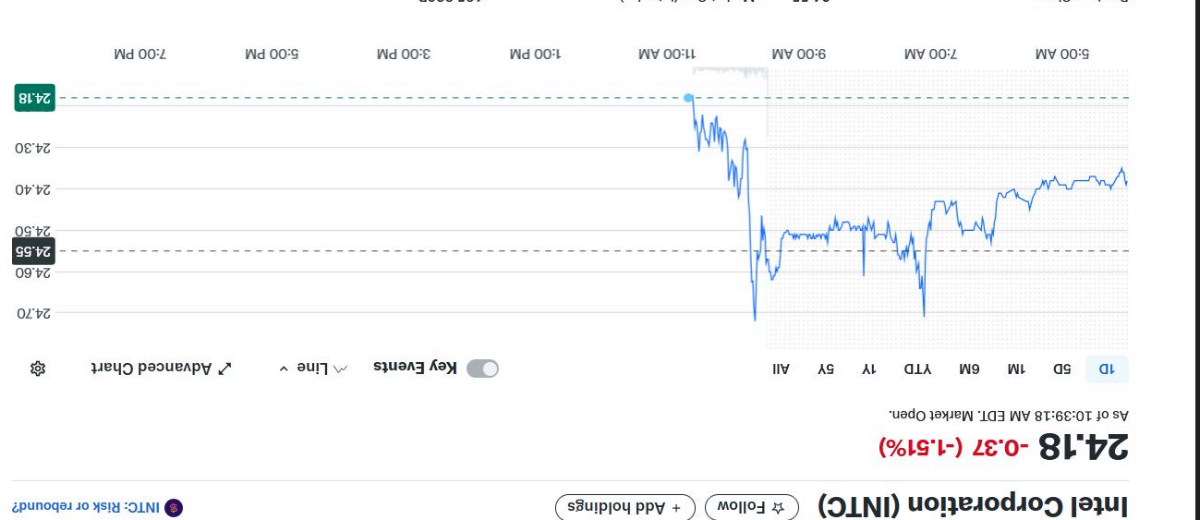The height and width of the screenshot is (520, 1200).
Task: Show the 1Y chart range
Action: (869, 368)
